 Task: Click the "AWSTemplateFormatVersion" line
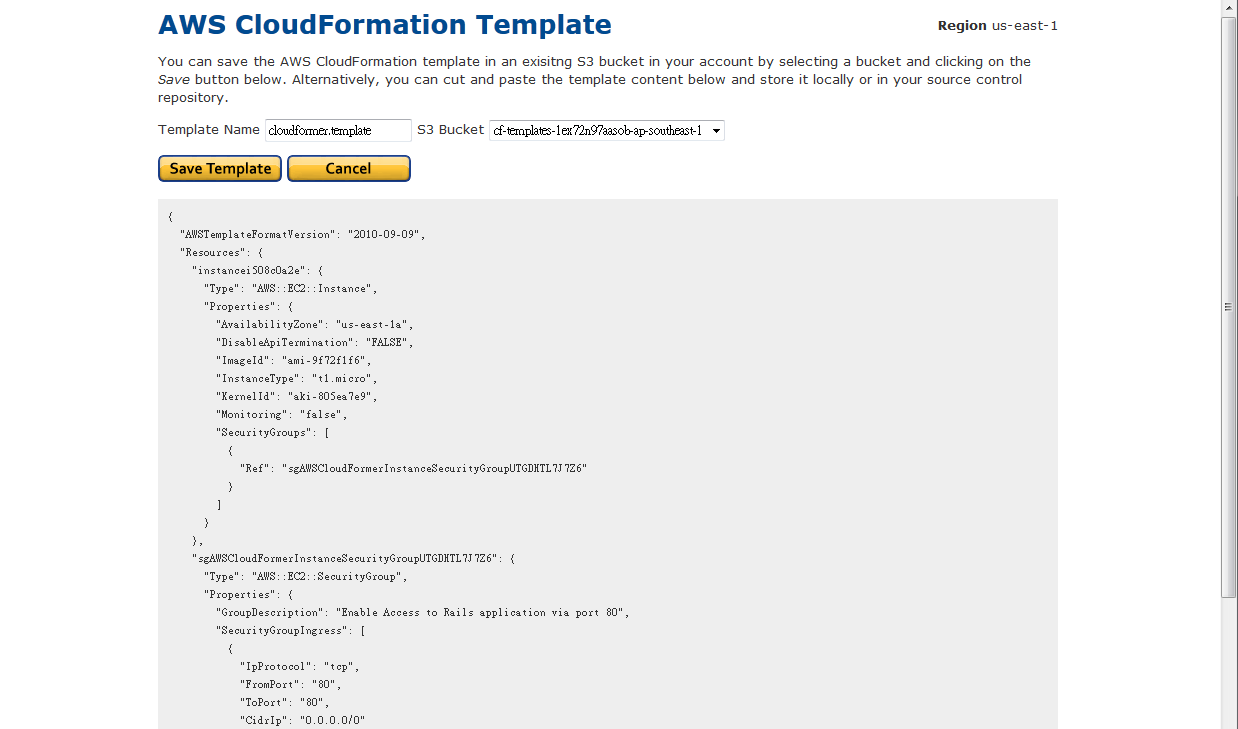point(303,234)
